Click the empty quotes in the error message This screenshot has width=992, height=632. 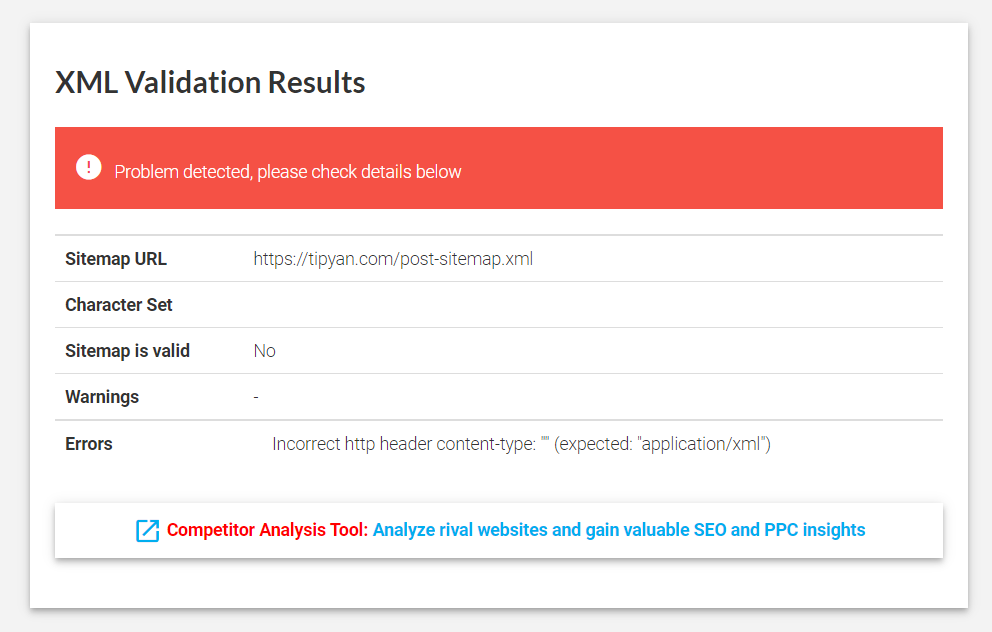coord(545,443)
